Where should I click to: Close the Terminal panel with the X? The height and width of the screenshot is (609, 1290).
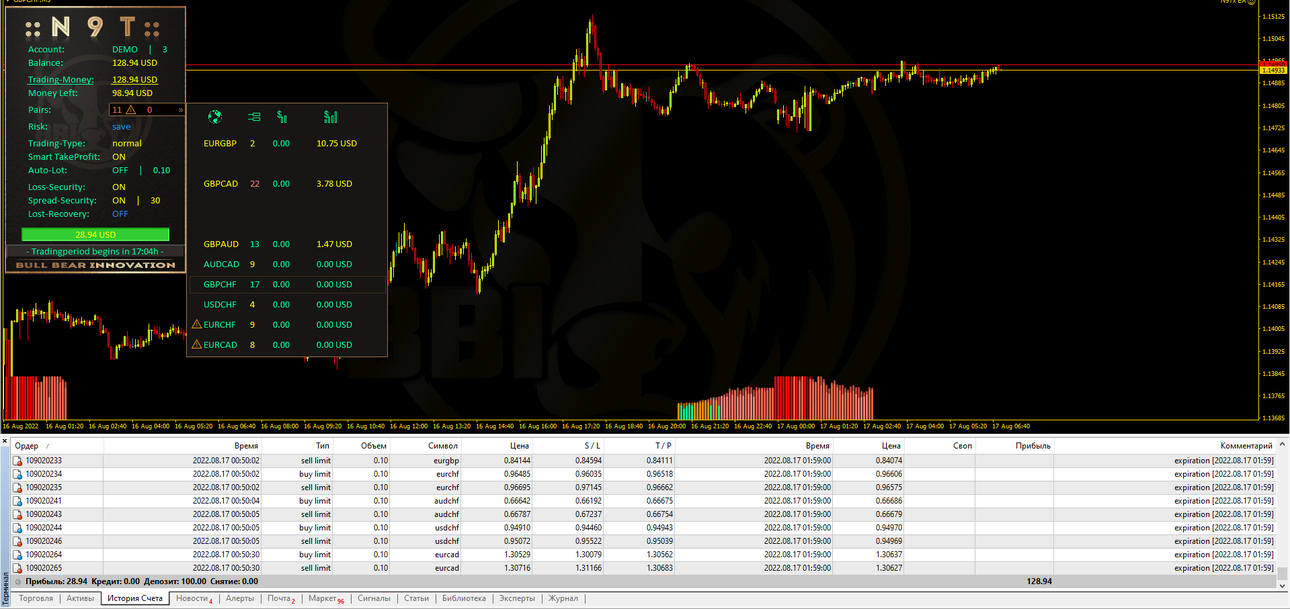5,440
